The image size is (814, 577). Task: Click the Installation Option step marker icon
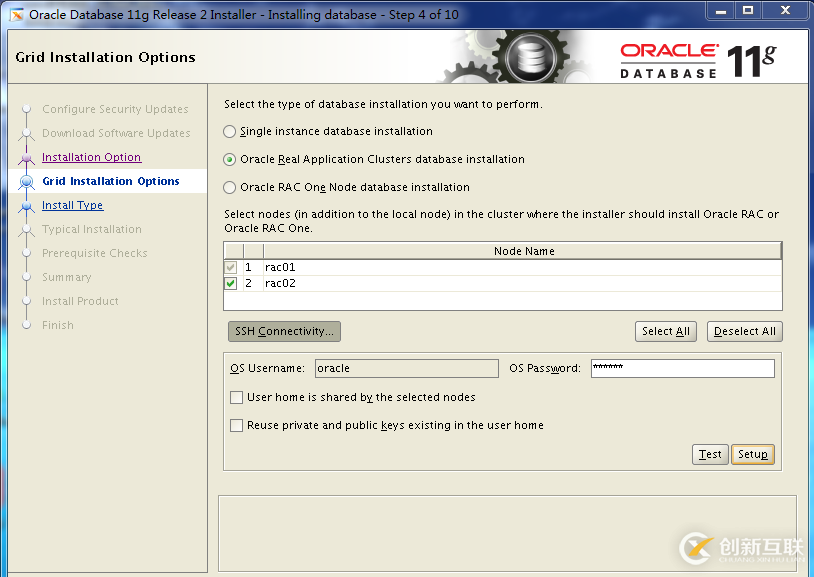click(26, 157)
